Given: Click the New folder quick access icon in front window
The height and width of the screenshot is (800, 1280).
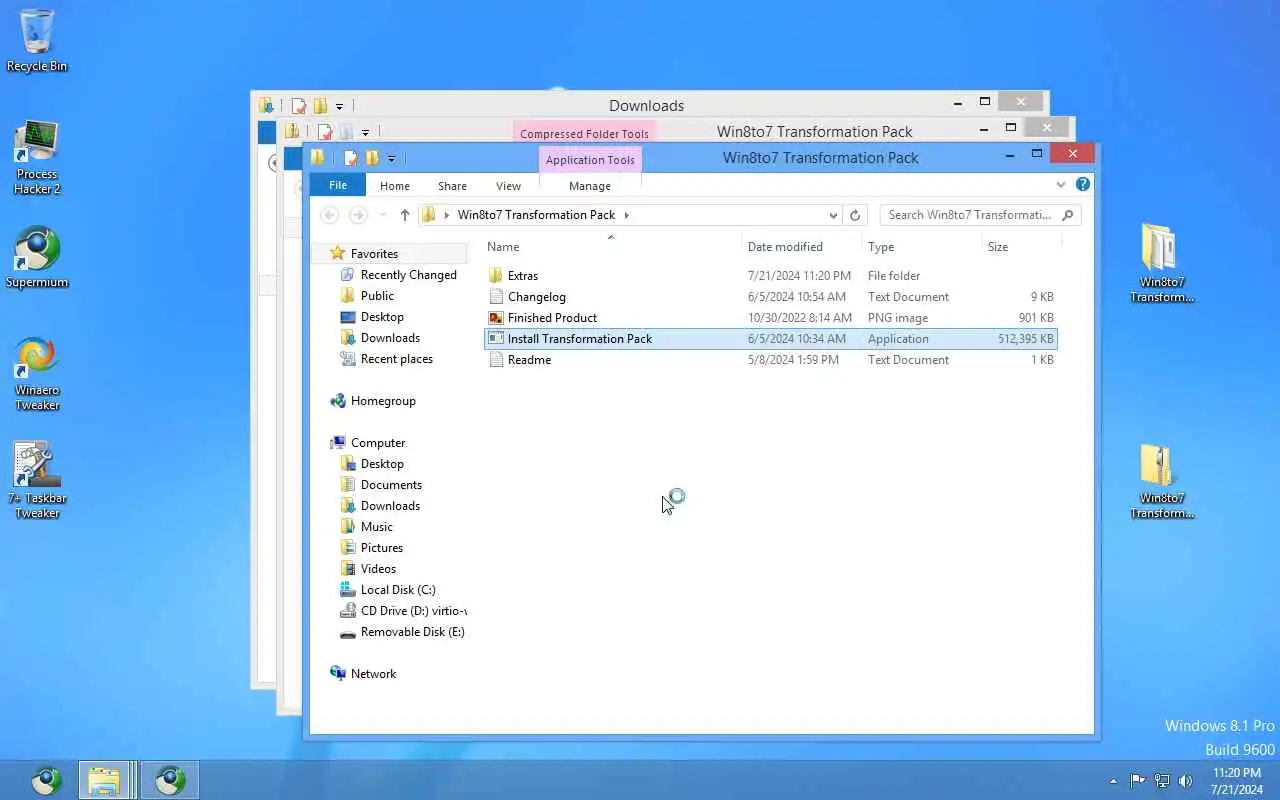Looking at the screenshot, I should point(373,158).
